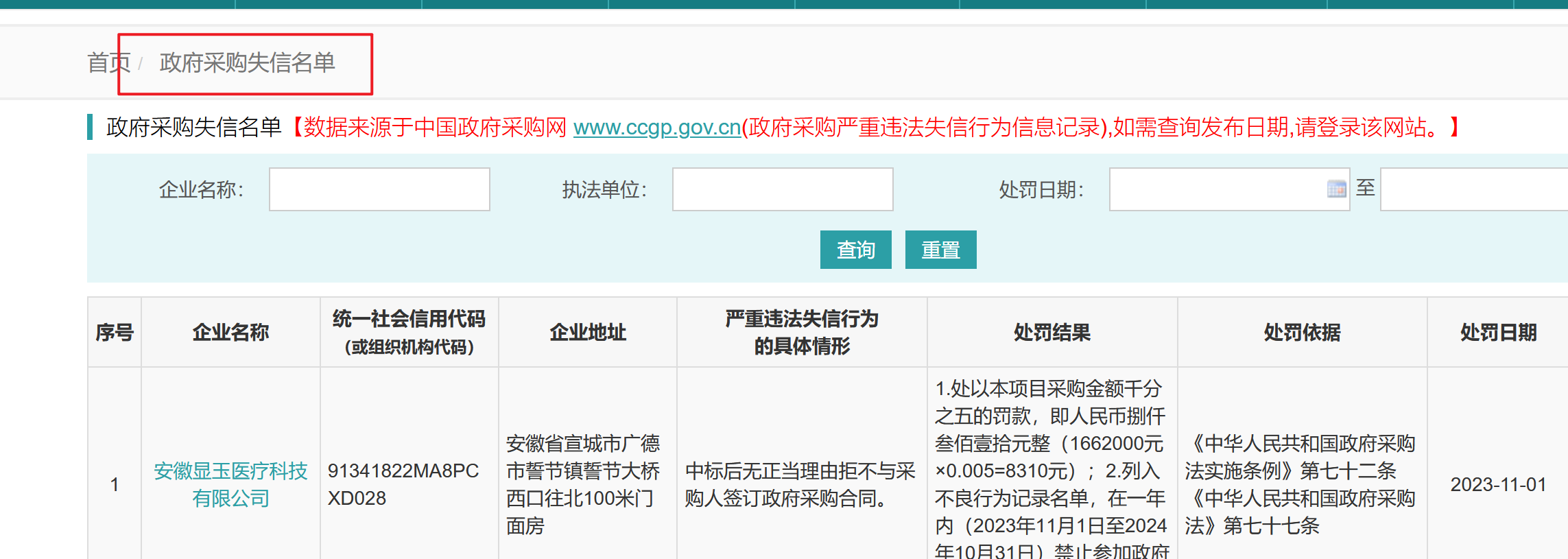Select 企业名称 column header
The height and width of the screenshot is (559, 1568).
click(x=230, y=333)
